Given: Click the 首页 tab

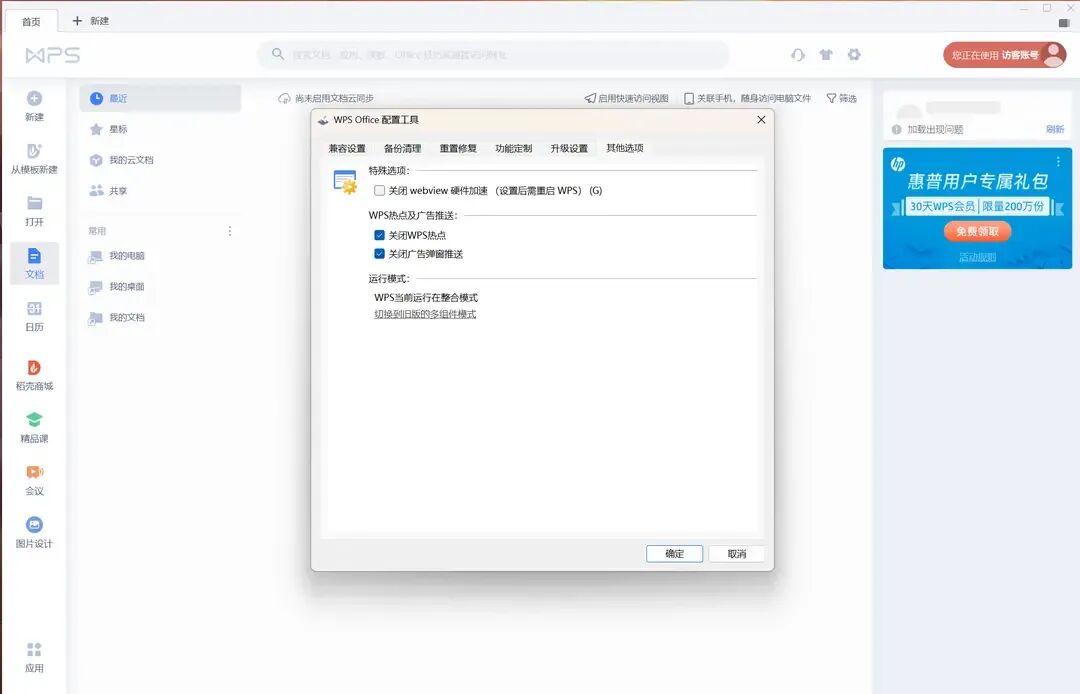Looking at the screenshot, I should 31,21.
